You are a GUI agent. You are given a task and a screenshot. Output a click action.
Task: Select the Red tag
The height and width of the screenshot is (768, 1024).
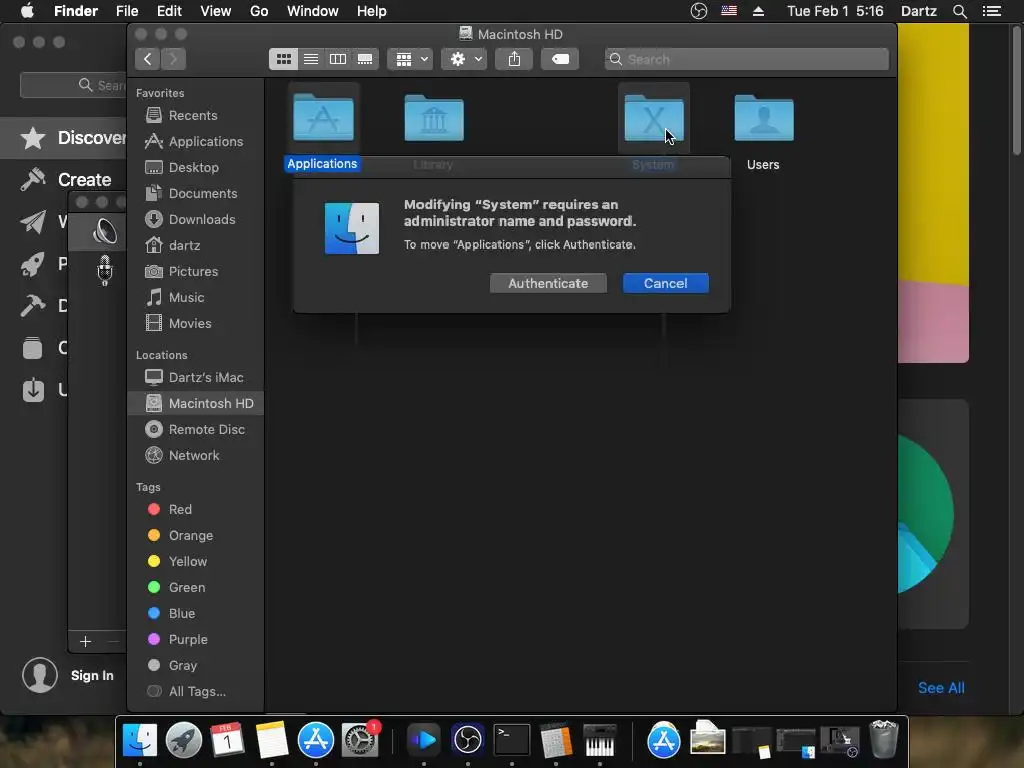pyautogui.click(x=196, y=509)
